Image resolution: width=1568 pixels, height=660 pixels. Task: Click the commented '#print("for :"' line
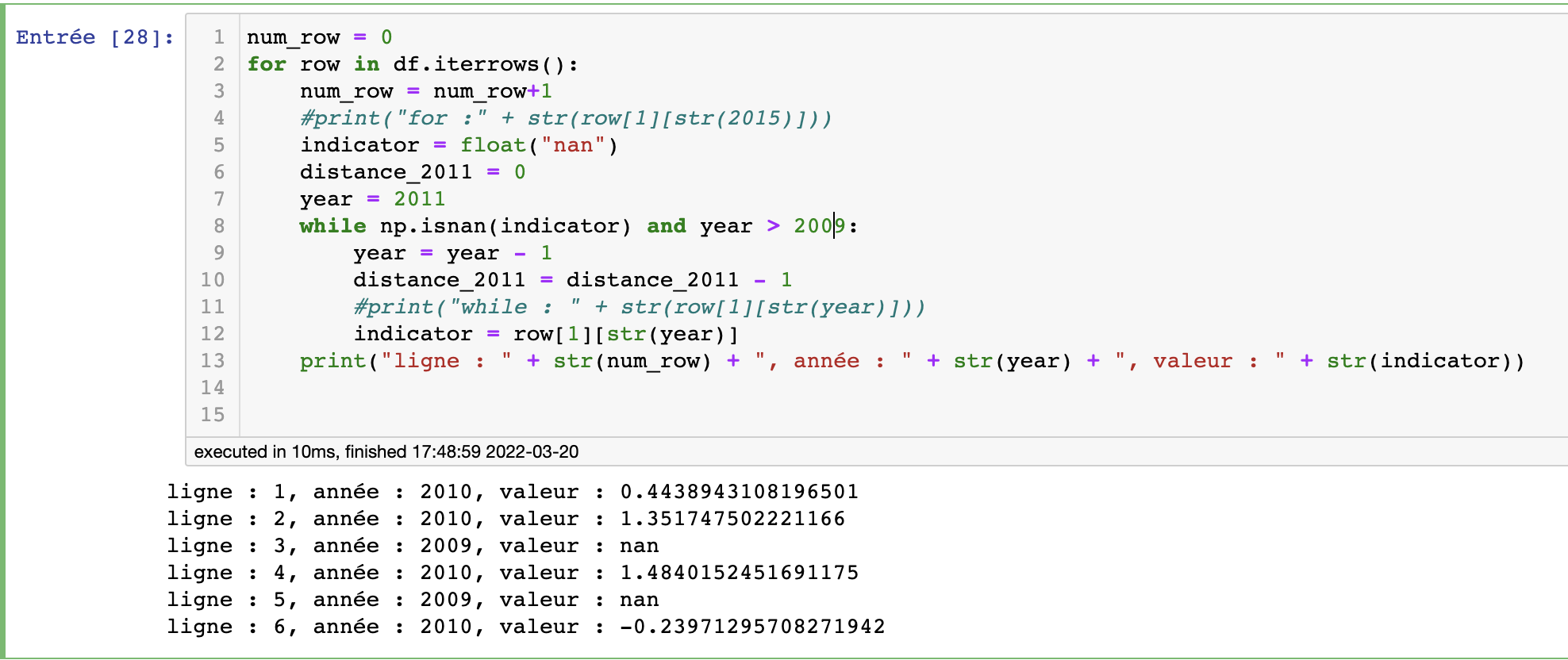point(566,118)
